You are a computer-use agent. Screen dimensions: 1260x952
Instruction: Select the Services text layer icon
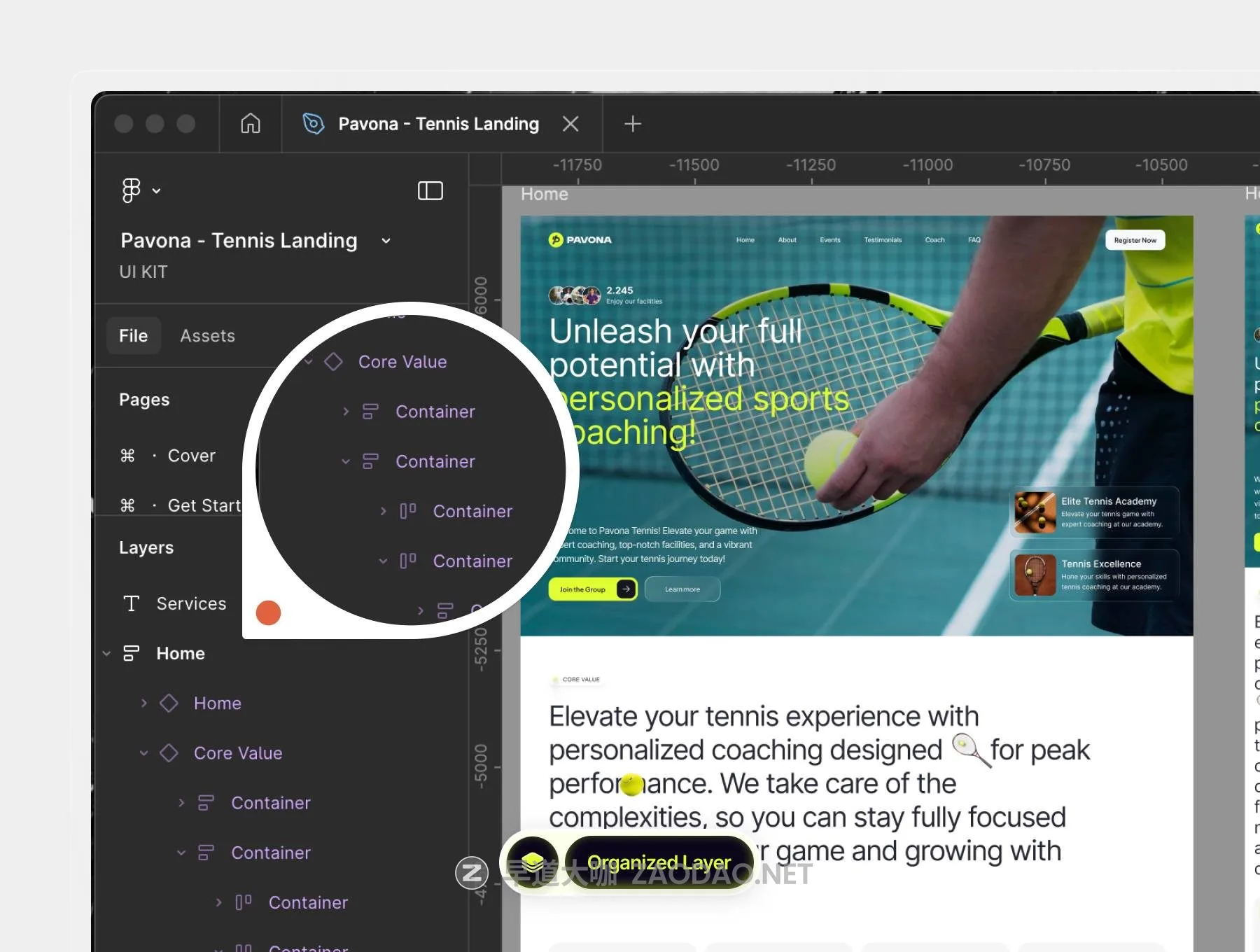coord(132,603)
